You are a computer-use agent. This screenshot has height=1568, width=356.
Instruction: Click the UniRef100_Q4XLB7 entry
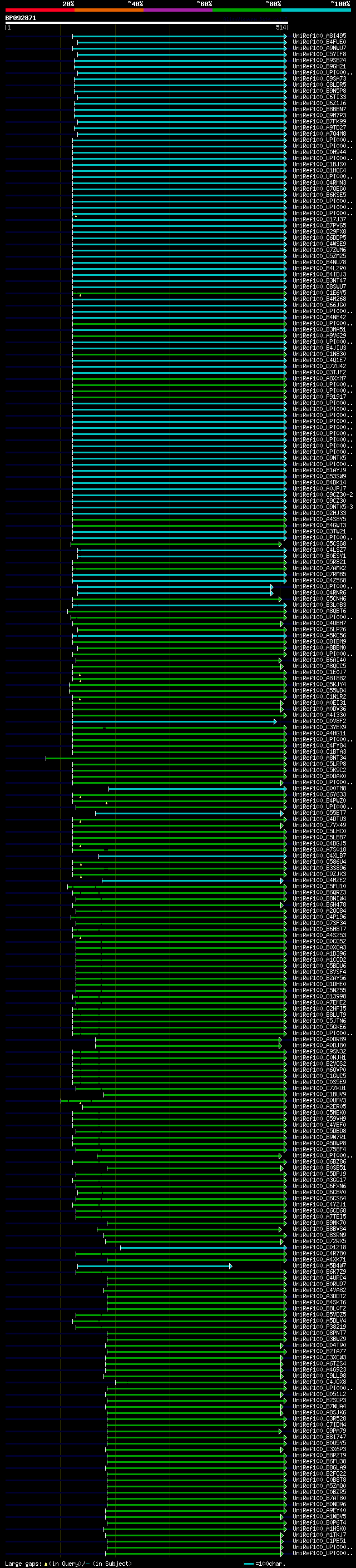click(x=319, y=856)
